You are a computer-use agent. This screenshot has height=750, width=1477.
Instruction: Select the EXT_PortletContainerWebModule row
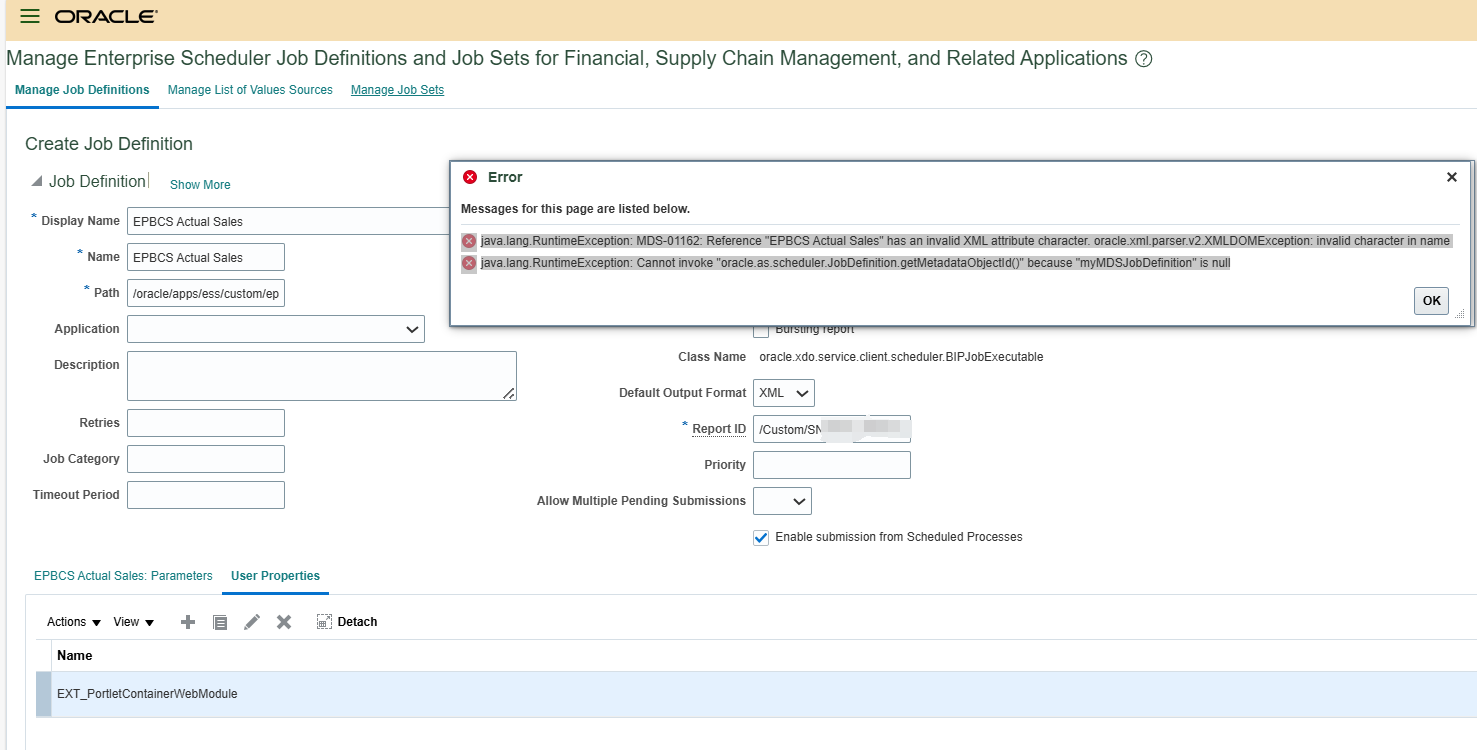coord(757,694)
